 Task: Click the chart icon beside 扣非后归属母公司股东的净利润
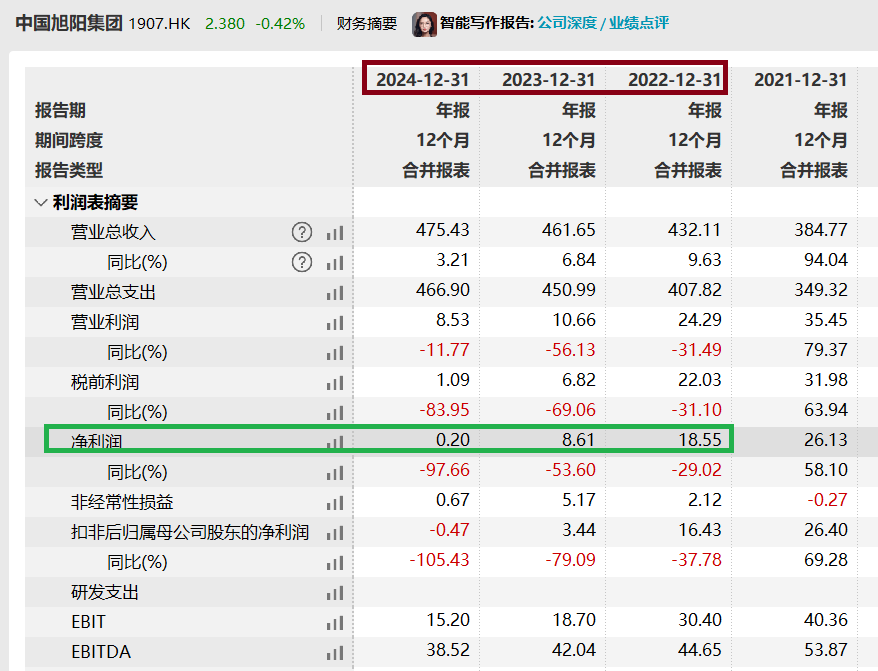point(335,531)
